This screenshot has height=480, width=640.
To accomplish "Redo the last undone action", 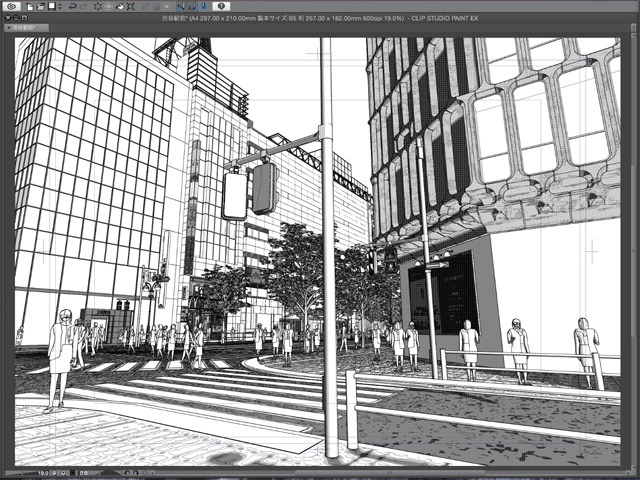I will pyautogui.click(x=84, y=7).
